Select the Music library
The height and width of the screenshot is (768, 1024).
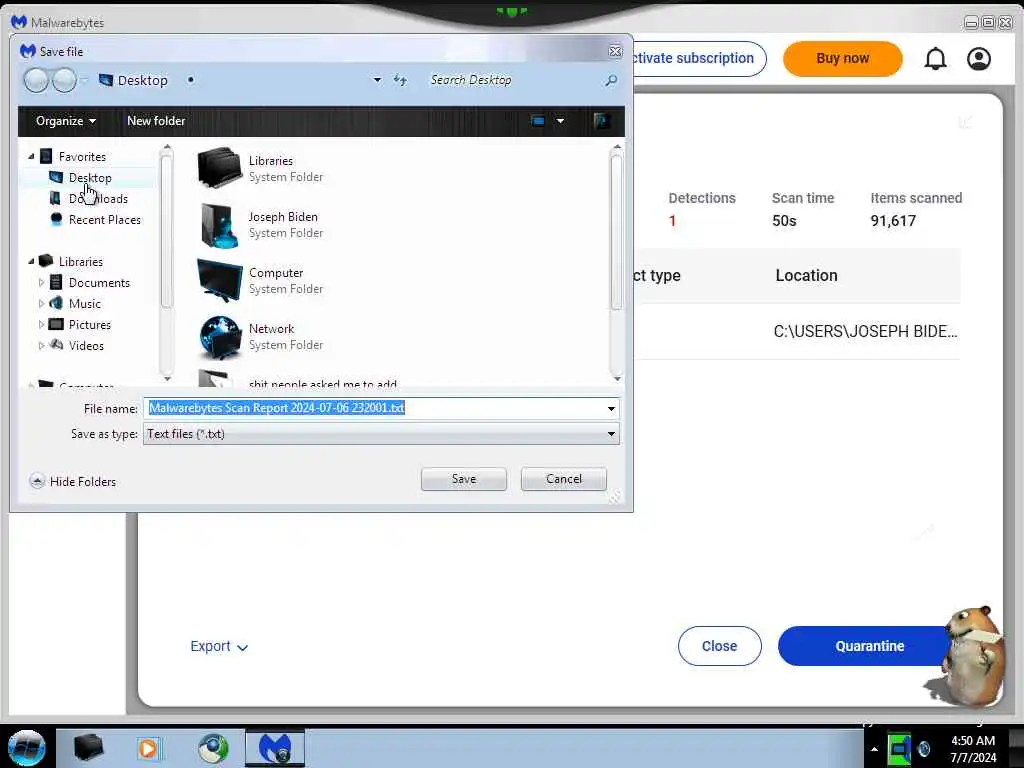[x=85, y=304]
